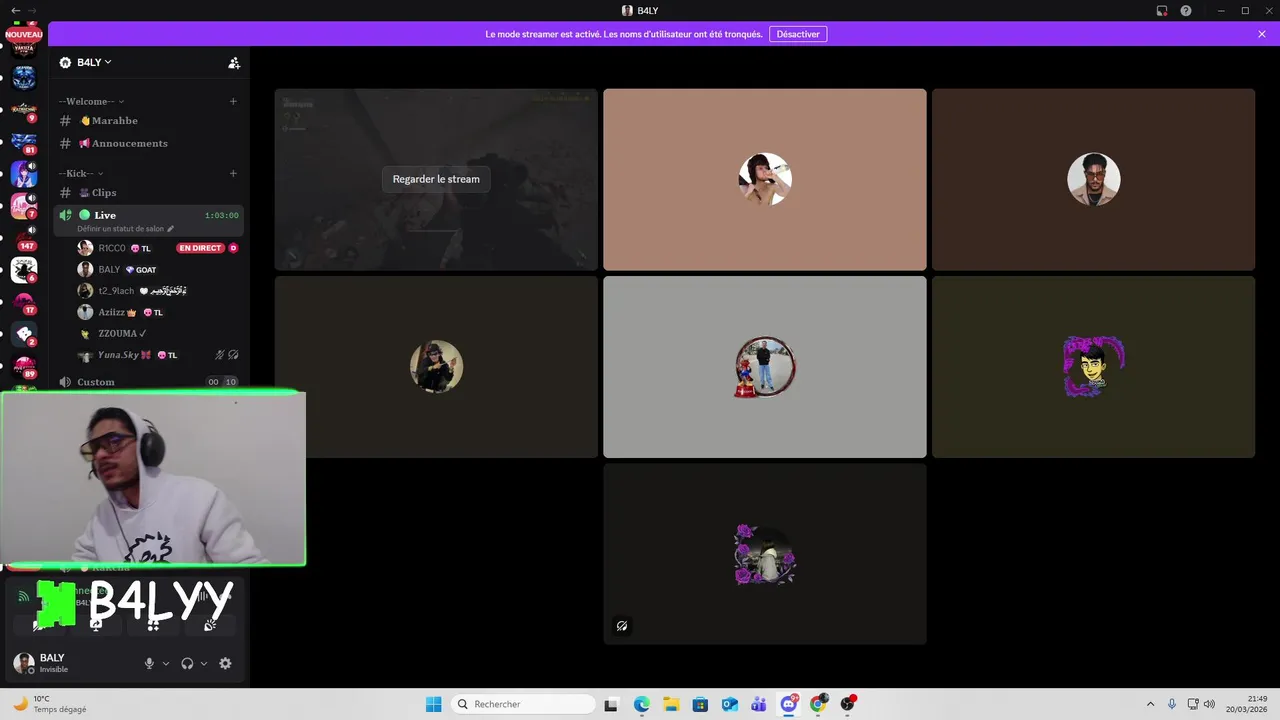Open the Windows Start menu
Screen dimensions: 1280x720
tap(433, 704)
